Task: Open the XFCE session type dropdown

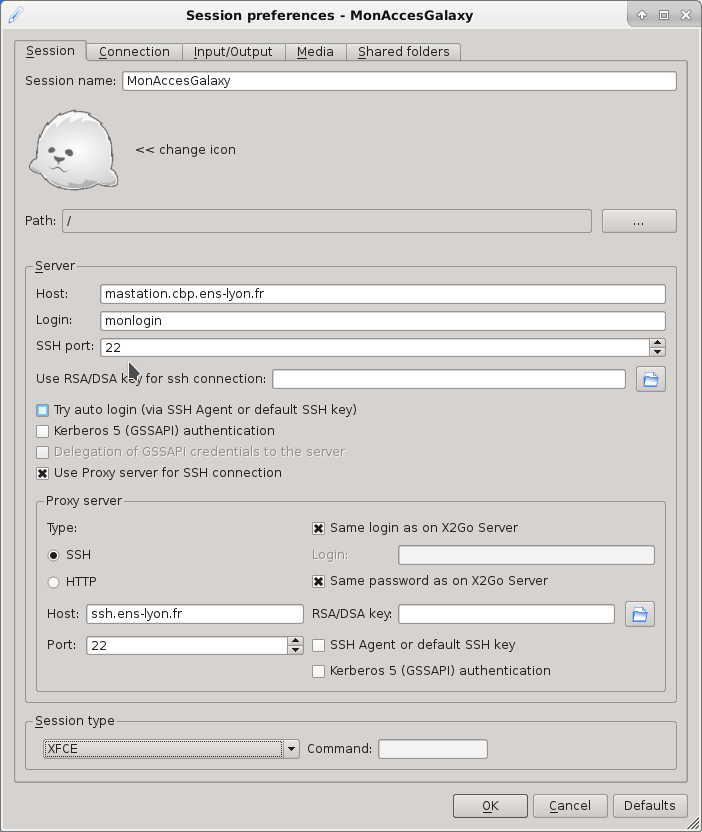Action: 171,749
